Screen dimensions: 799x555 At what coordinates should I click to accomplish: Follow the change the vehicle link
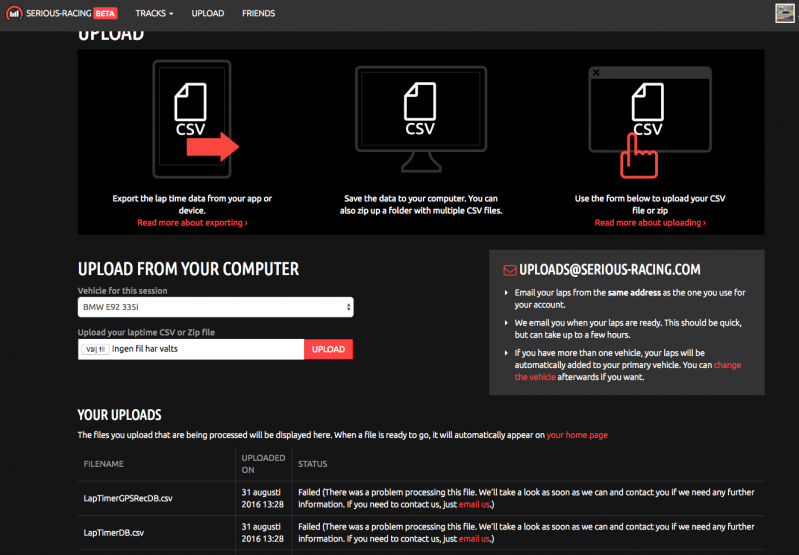628,371
